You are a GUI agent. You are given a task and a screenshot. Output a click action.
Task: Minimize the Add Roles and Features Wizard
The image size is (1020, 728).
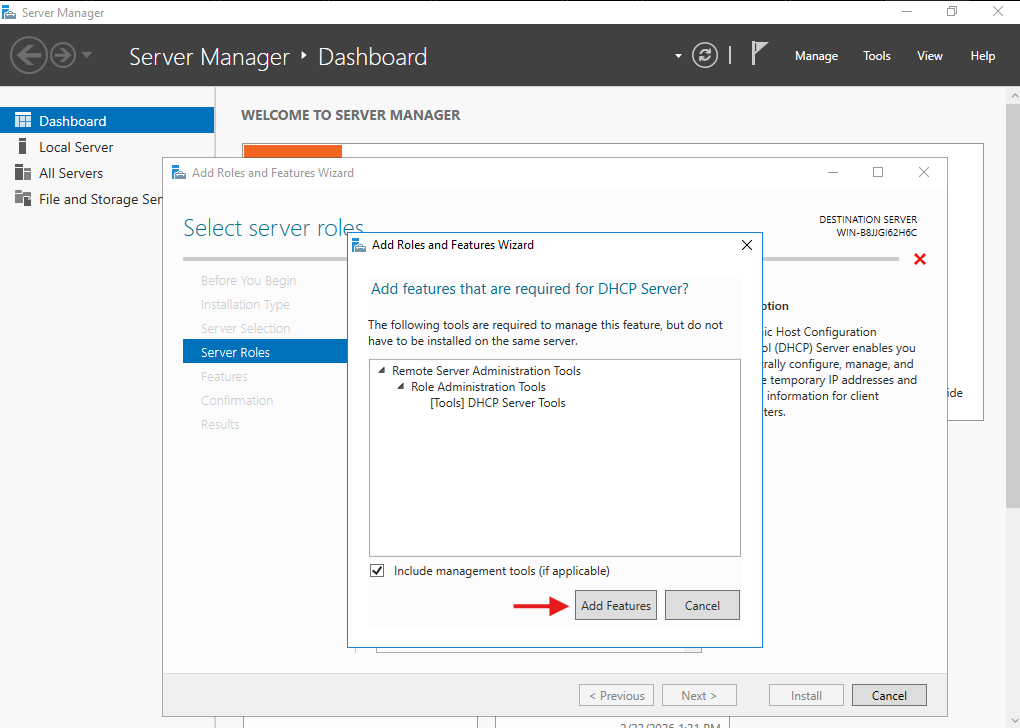click(833, 172)
